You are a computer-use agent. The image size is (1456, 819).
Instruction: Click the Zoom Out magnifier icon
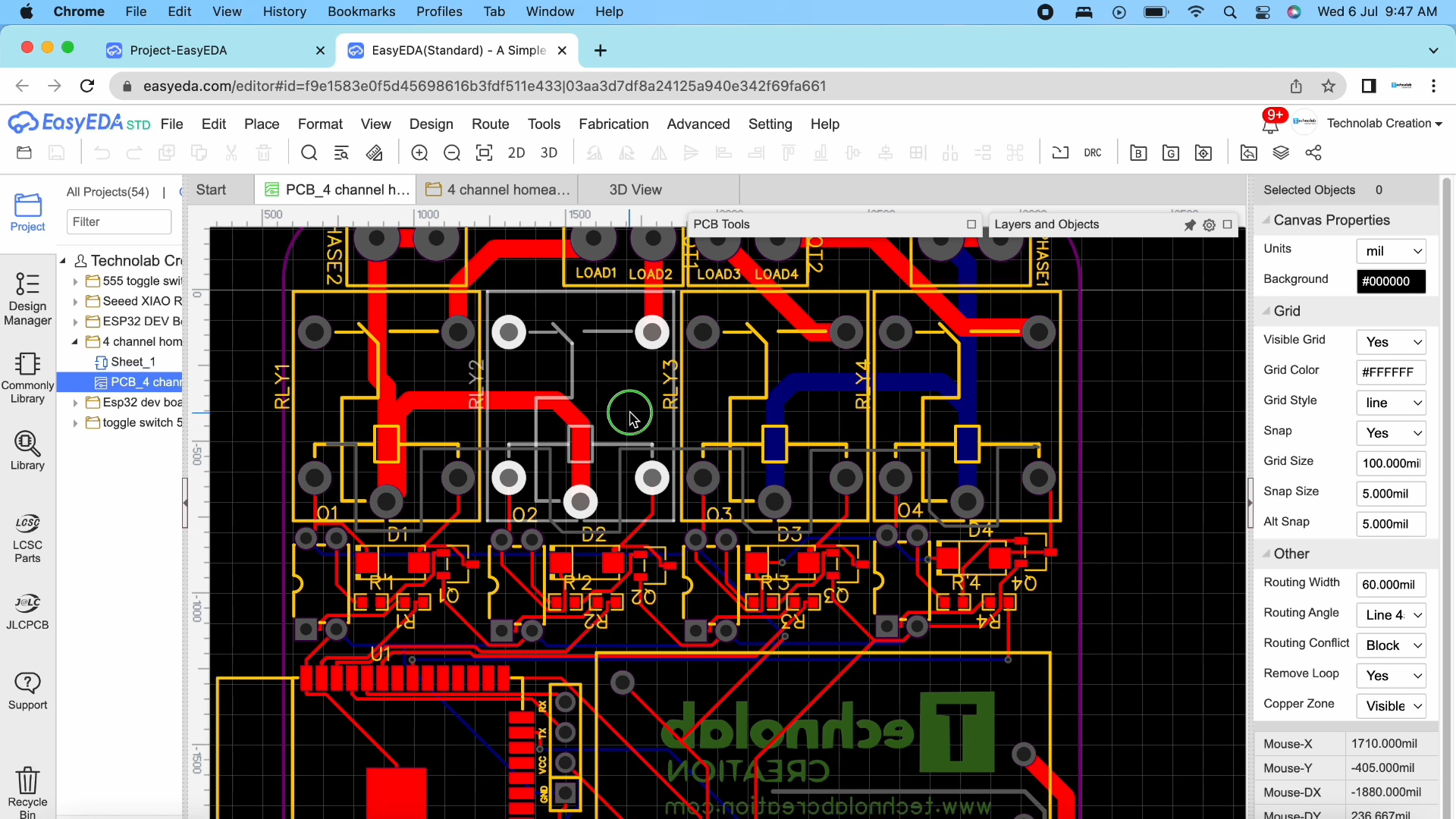[x=452, y=153]
